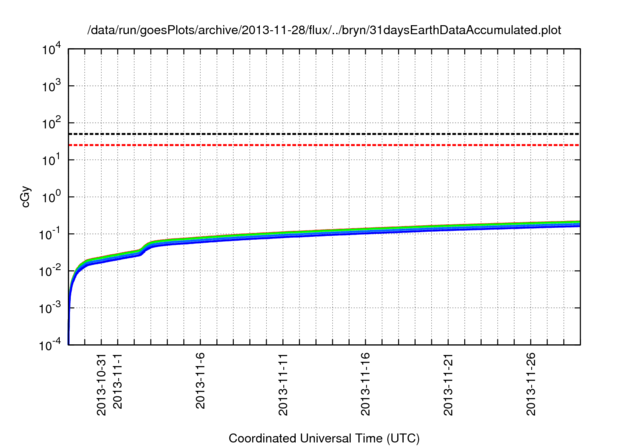The width and height of the screenshot is (640, 448).
Task: Click the plot file path title
Action: click(324, 30)
